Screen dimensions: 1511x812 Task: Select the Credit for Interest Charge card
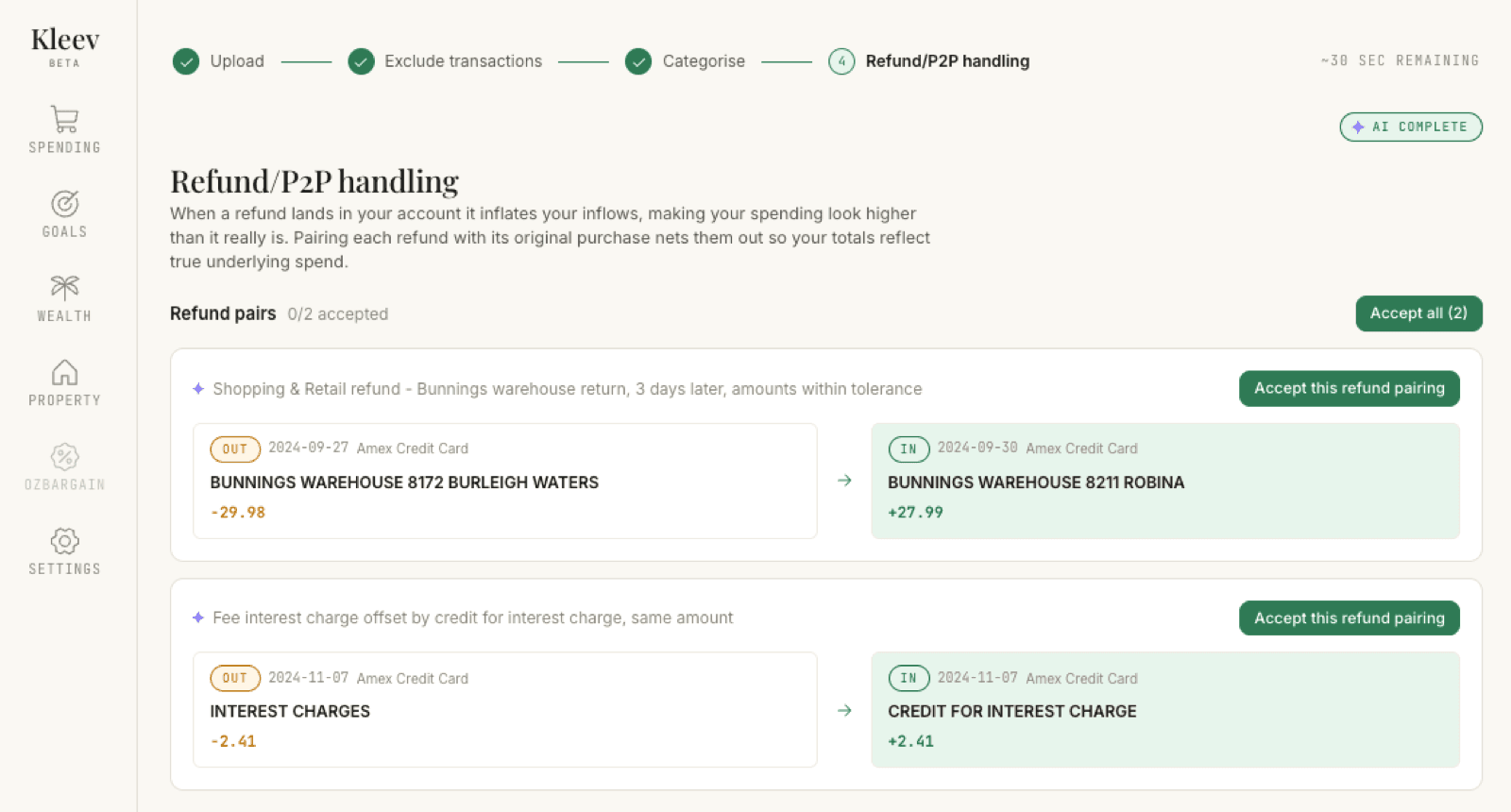pos(1165,710)
